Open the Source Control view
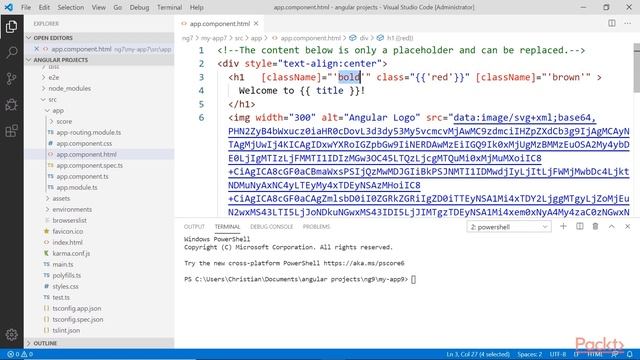Image resolution: width=640 pixels, height=360 pixels. click(x=11, y=78)
